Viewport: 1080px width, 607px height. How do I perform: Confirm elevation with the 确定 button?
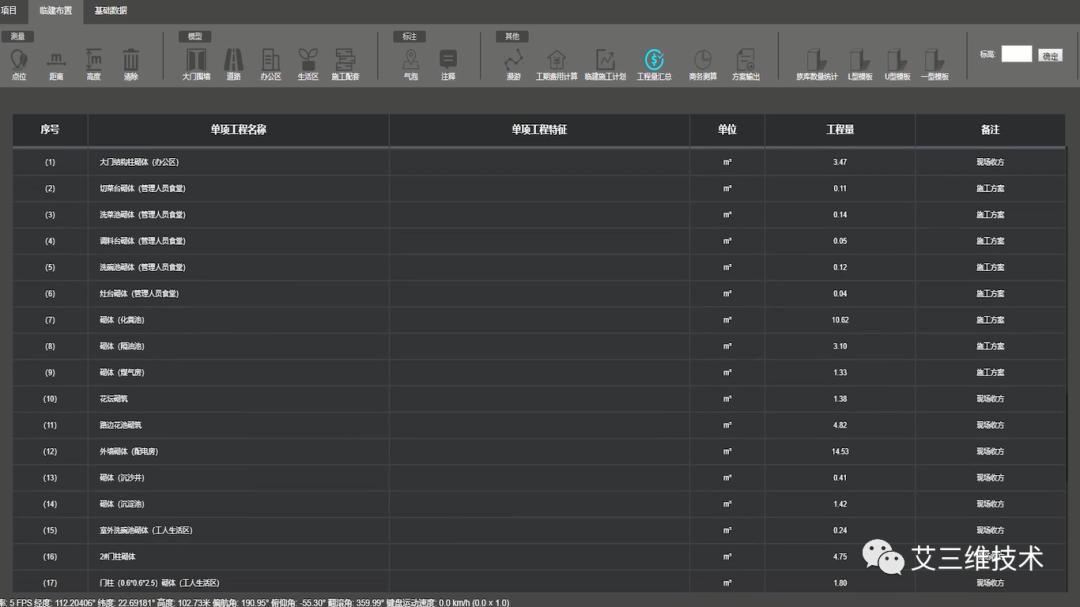click(1050, 56)
